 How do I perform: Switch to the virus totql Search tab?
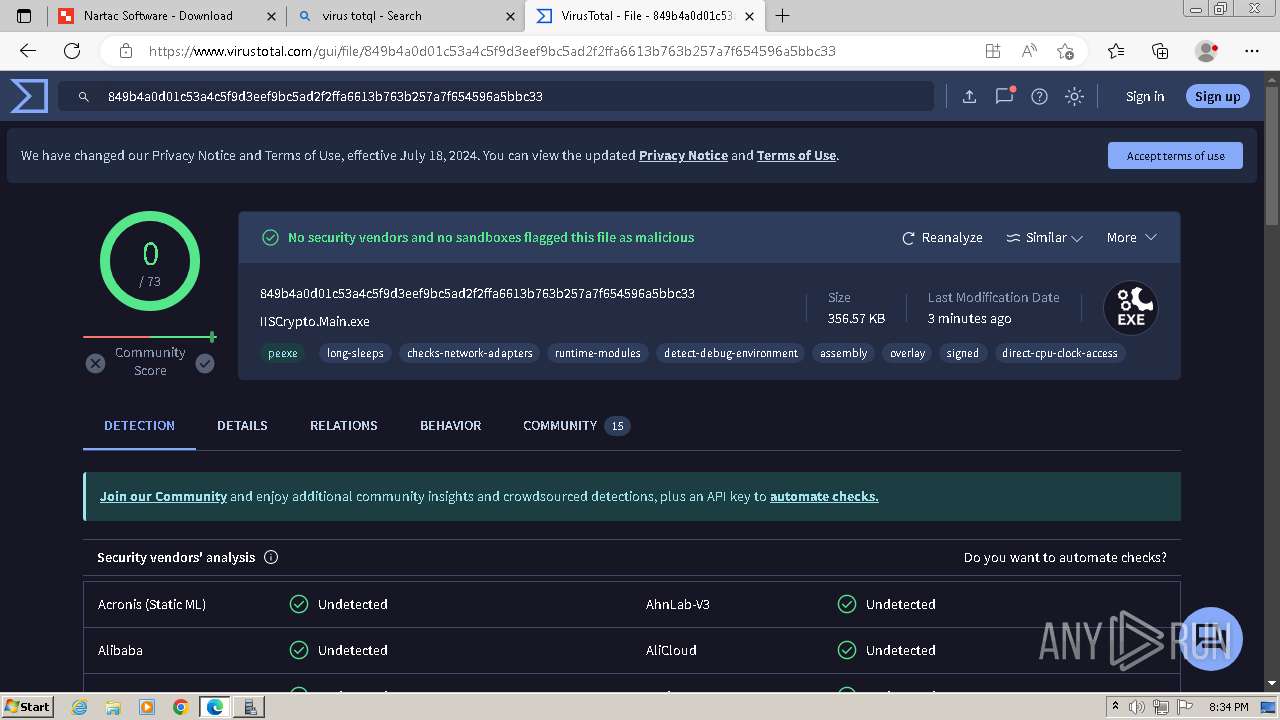point(405,16)
